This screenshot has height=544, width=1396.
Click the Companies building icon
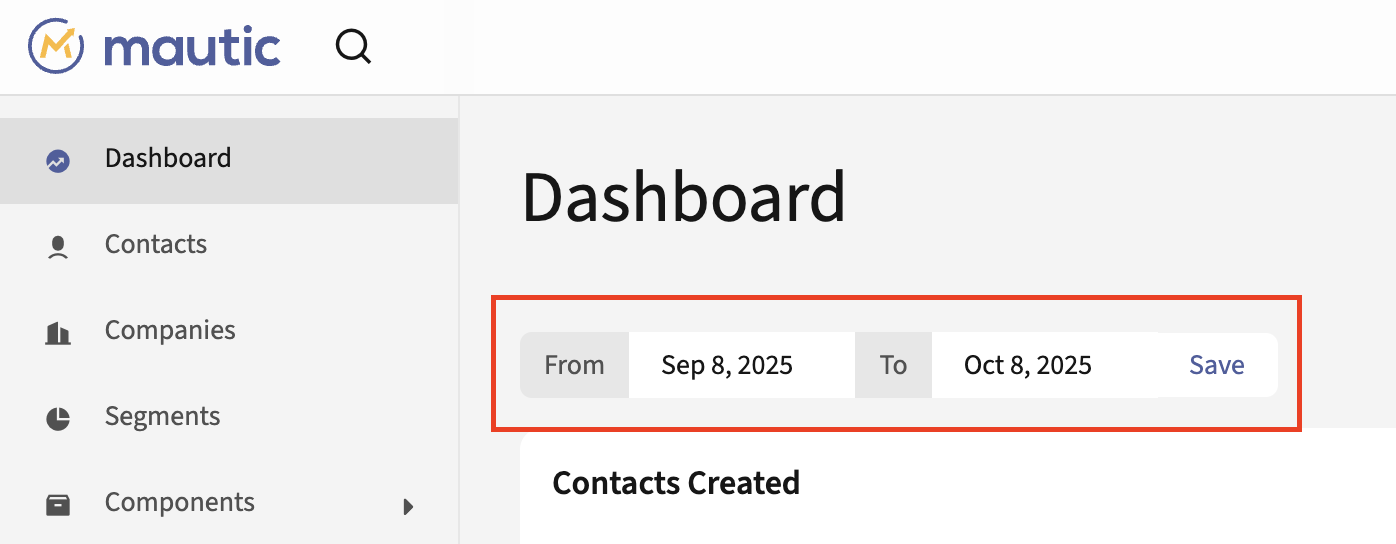(58, 332)
